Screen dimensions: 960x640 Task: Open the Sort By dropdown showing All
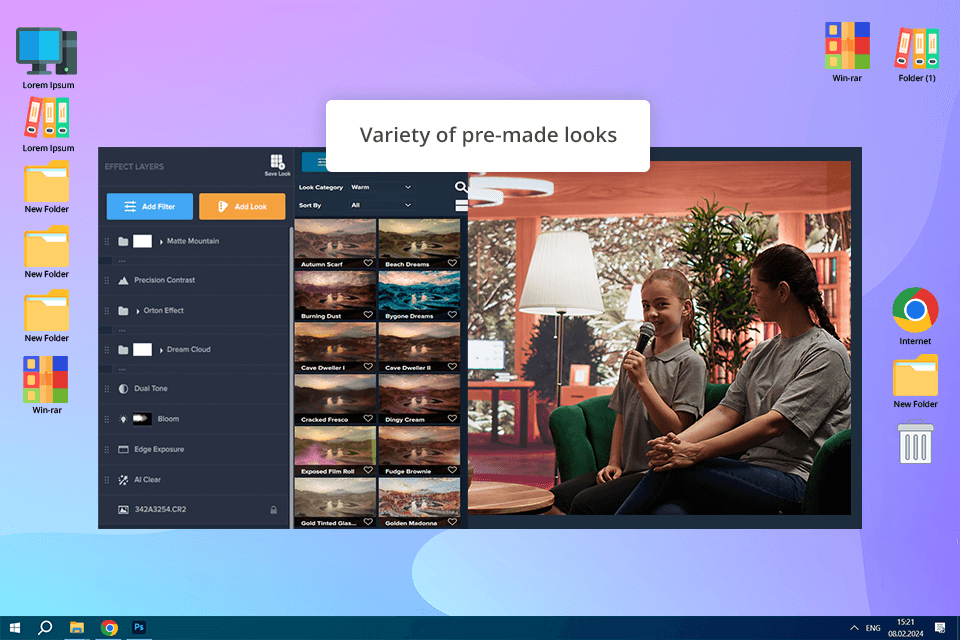(x=381, y=205)
